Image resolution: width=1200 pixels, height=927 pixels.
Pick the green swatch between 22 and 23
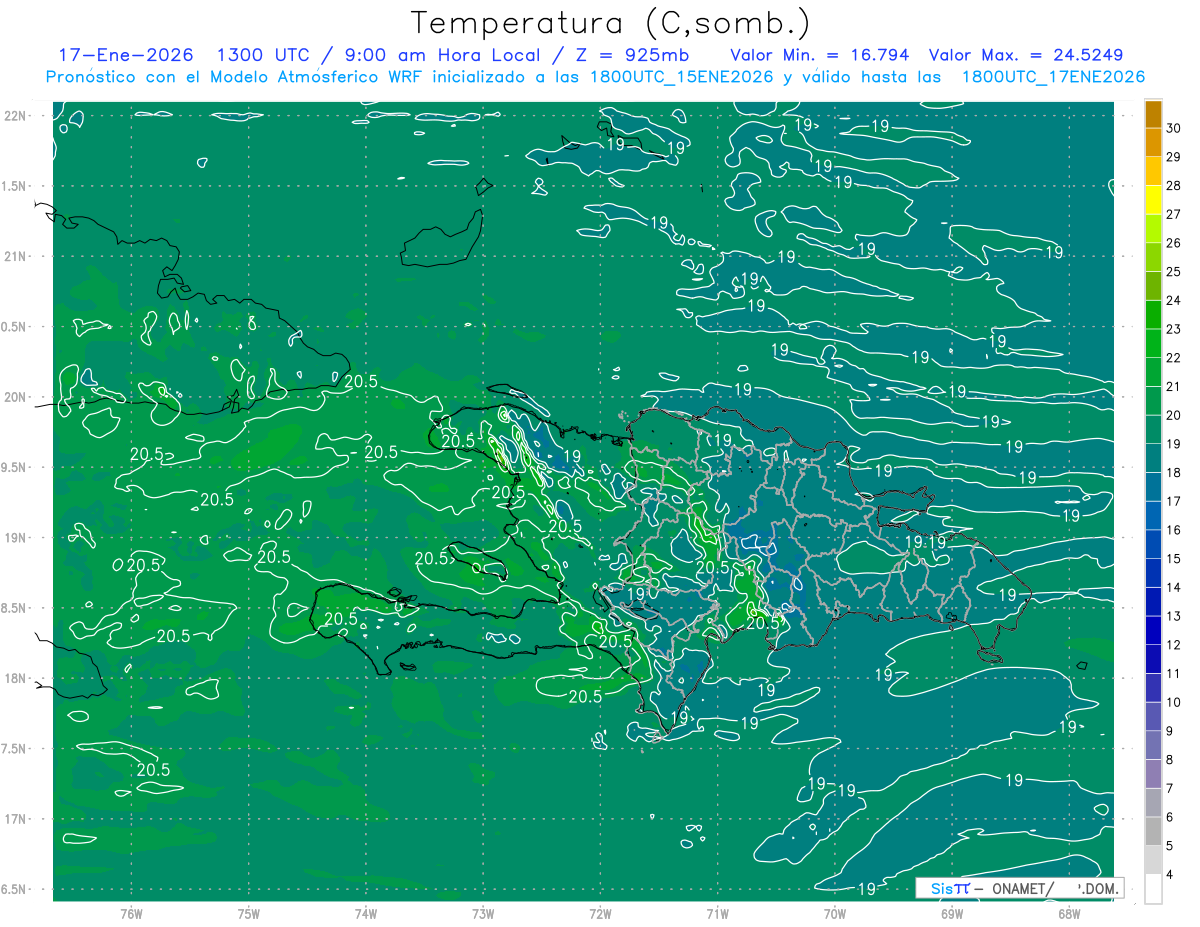pyautogui.click(x=1153, y=344)
